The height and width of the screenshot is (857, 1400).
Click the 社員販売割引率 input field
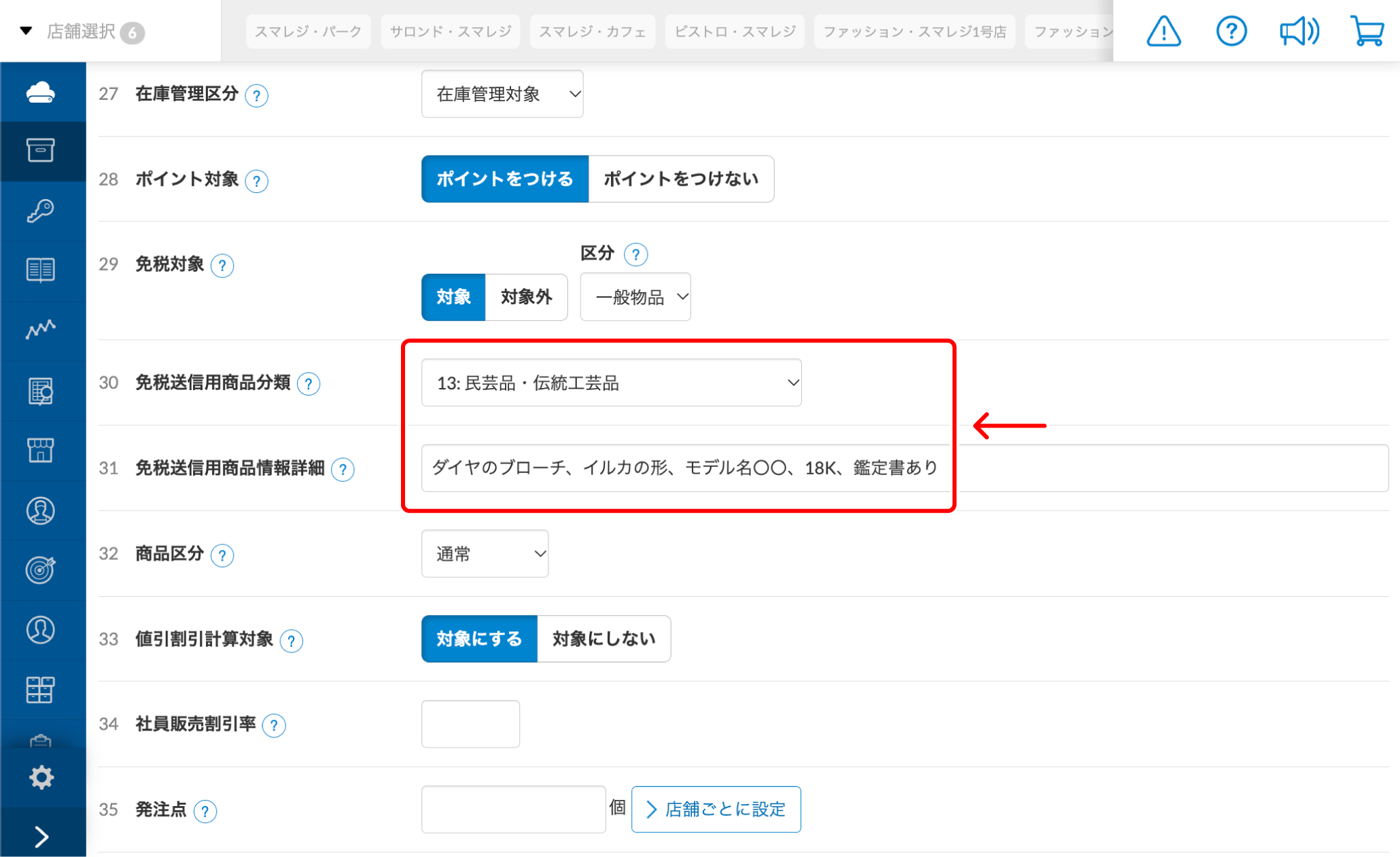471,724
